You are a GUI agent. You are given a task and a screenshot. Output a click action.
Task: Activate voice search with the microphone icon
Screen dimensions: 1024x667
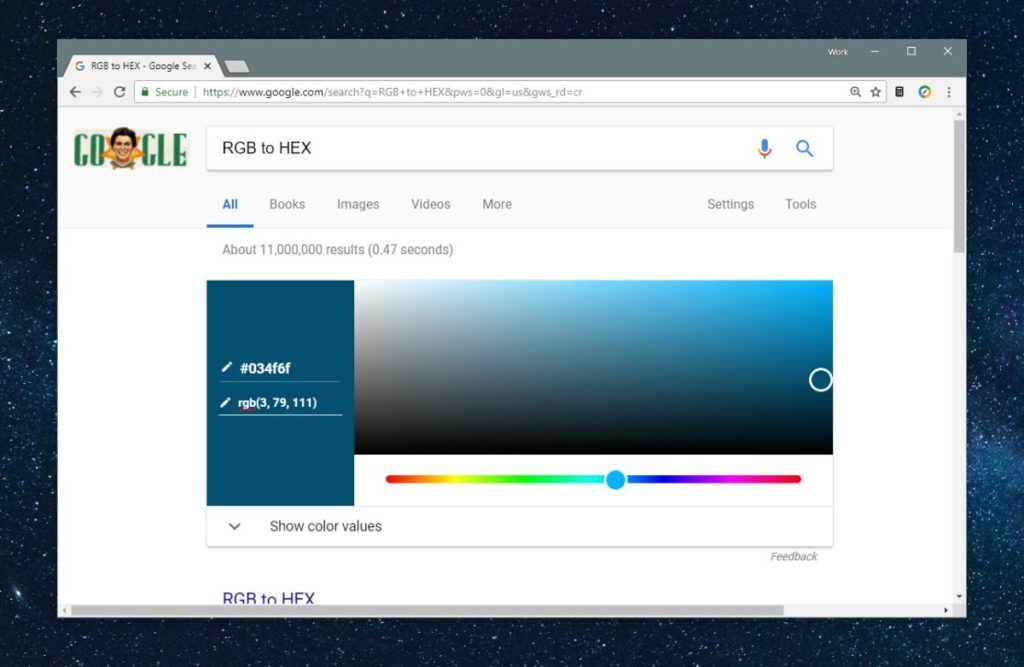765,148
